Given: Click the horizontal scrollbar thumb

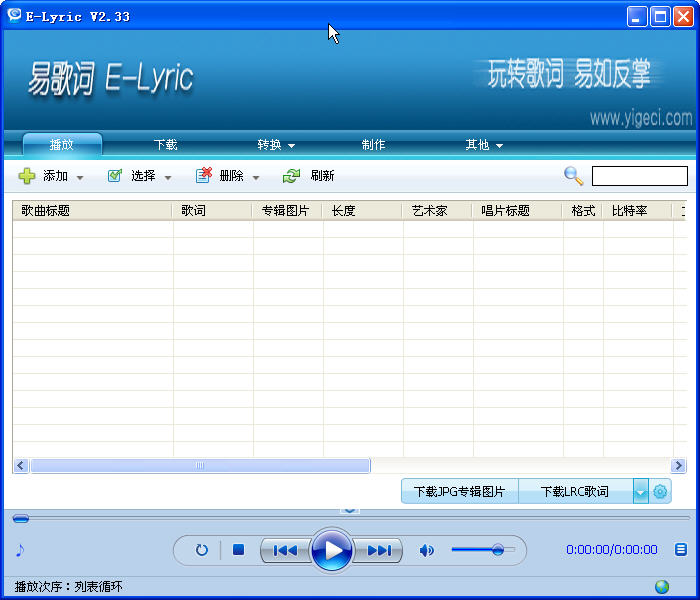Looking at the screenshot, I should click(x=200, y=466).
